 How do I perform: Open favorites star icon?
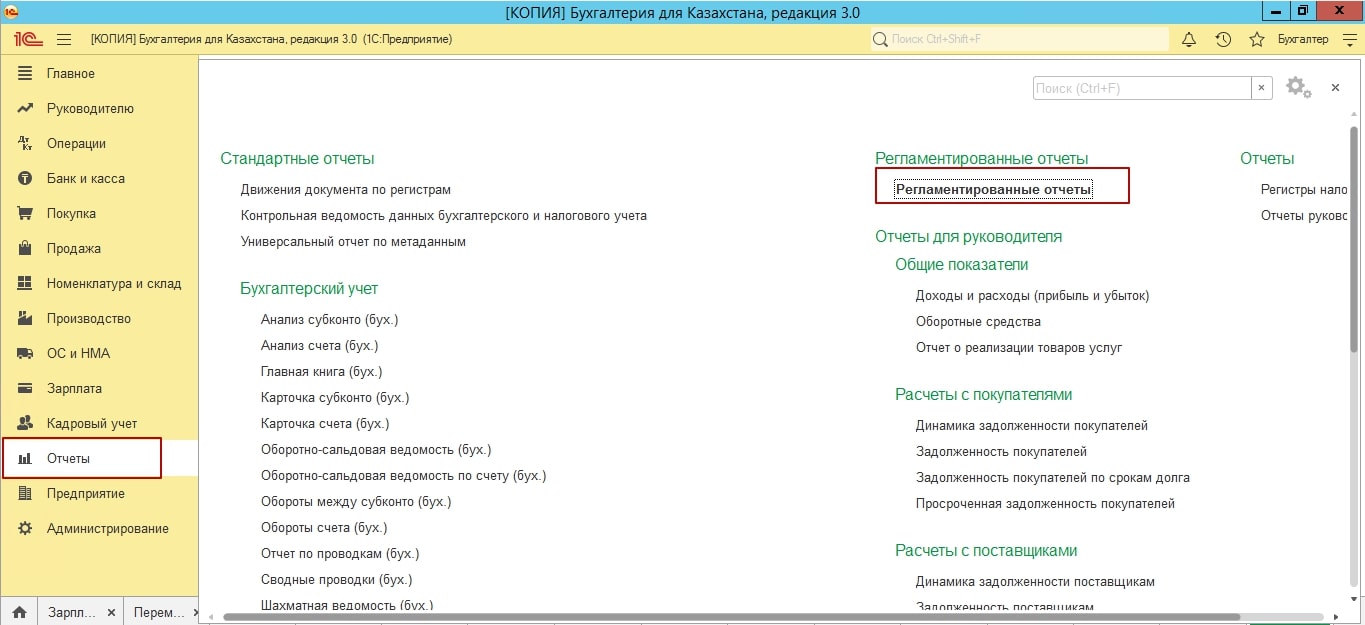(x=1257, y=39)
